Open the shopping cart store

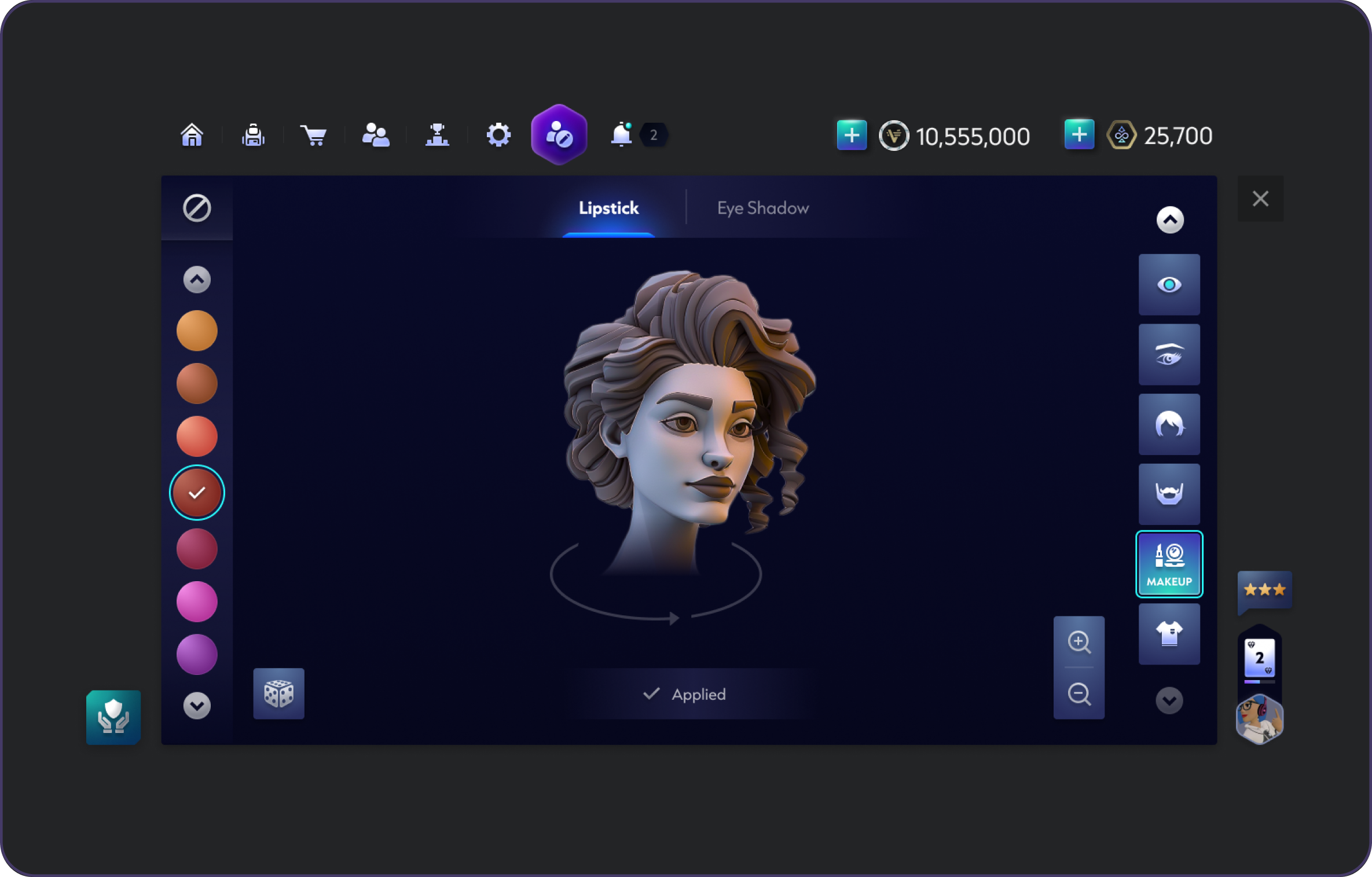point(314,135)
